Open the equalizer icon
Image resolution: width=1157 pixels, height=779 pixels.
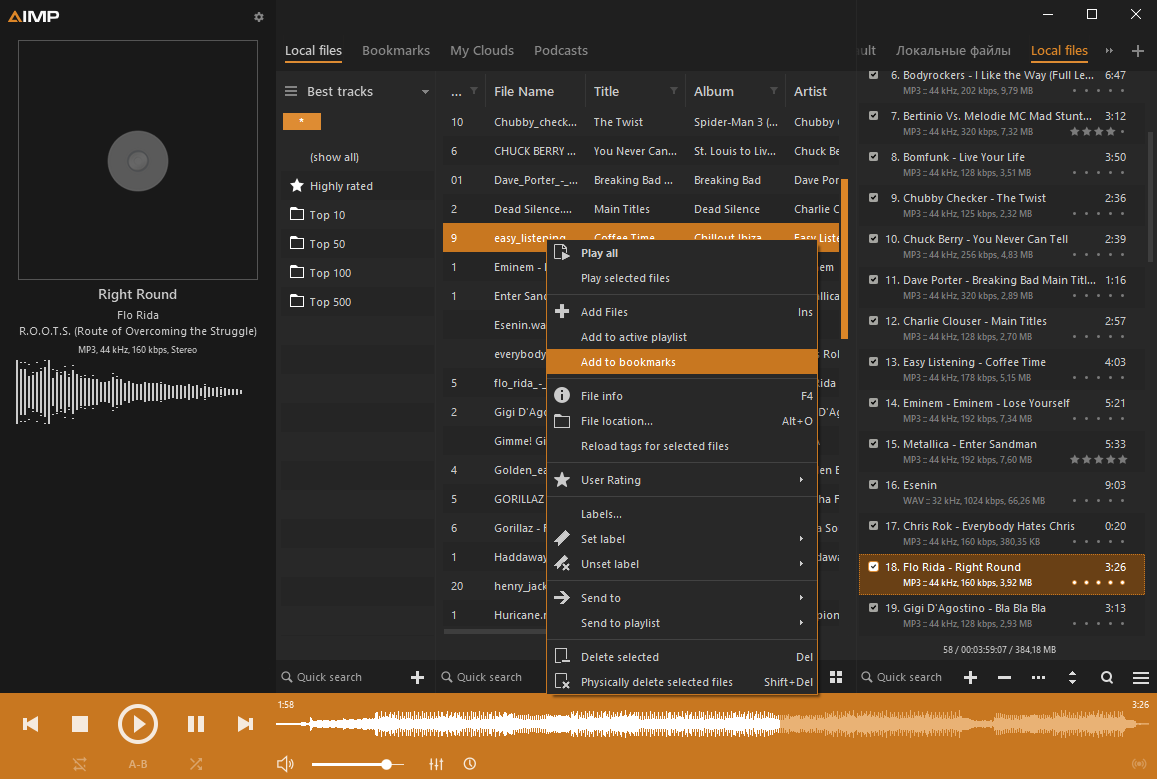click(437, 764)
